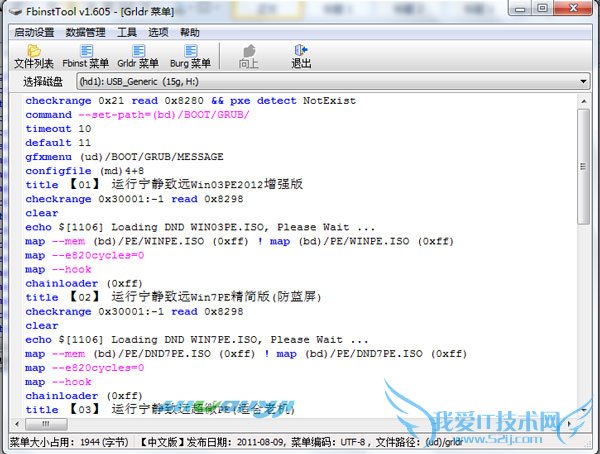The height and width of the screenshot is (454, 600).
Task: Select the Grldr 菜单 toolbar icon
Action: pyautogui.click(x=138, y=57)
